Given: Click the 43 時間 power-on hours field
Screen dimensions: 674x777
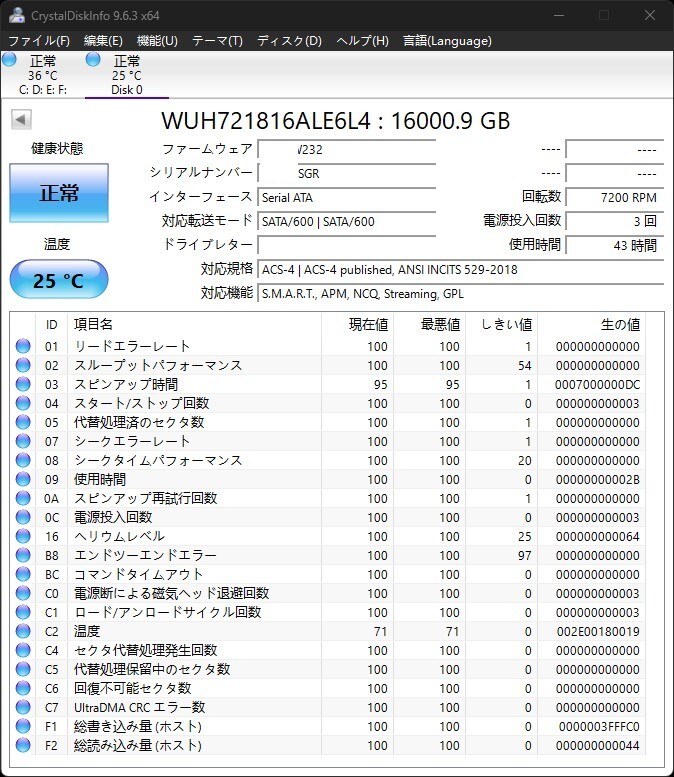Looking at the screenshot, I should pos(615,245).
